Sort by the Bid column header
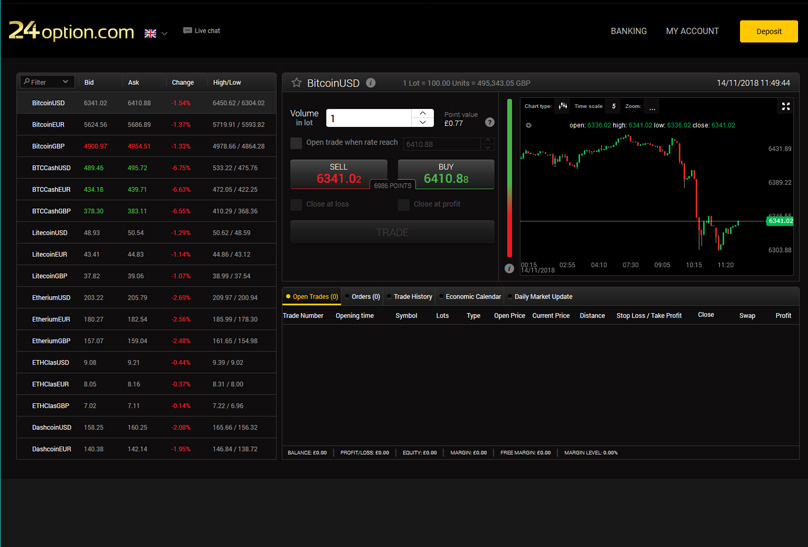808x547 pixels. pyautogui.click(x=89, y=82)
